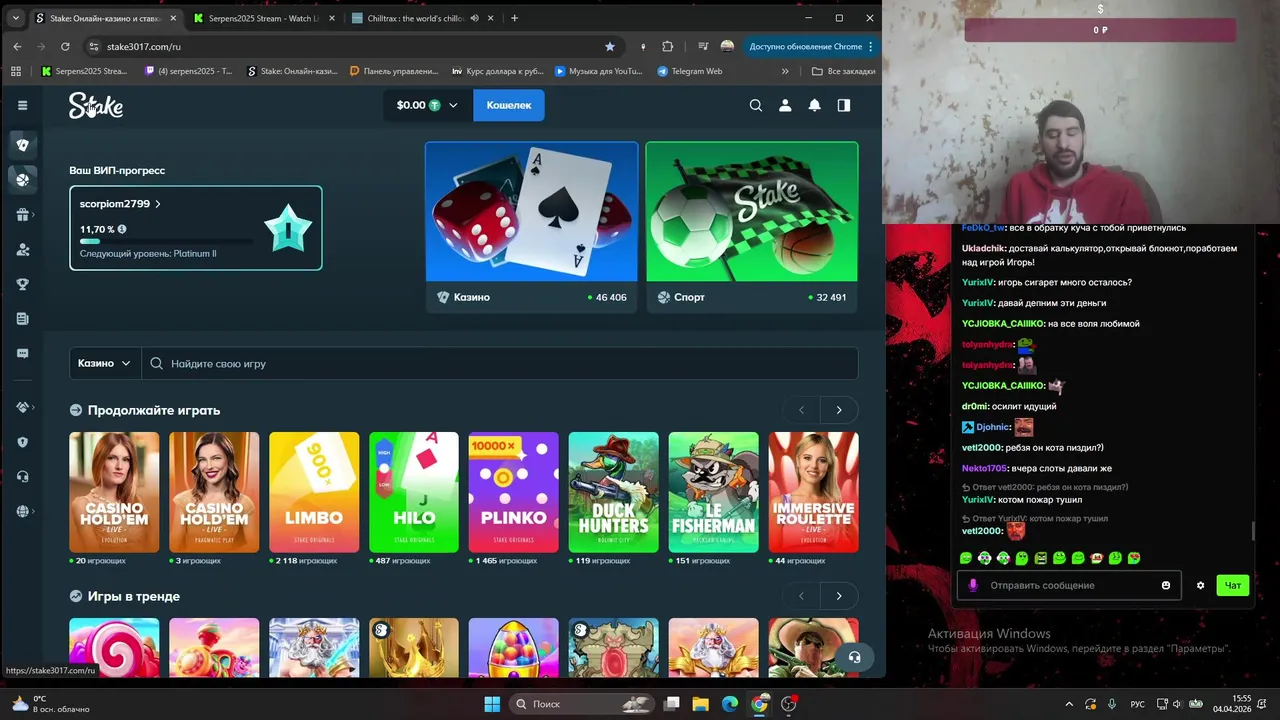The width and height of the screenshot is (1280, 720).
Task: Open Chrome extensions puzzle icon
Action: coord(668,46)
